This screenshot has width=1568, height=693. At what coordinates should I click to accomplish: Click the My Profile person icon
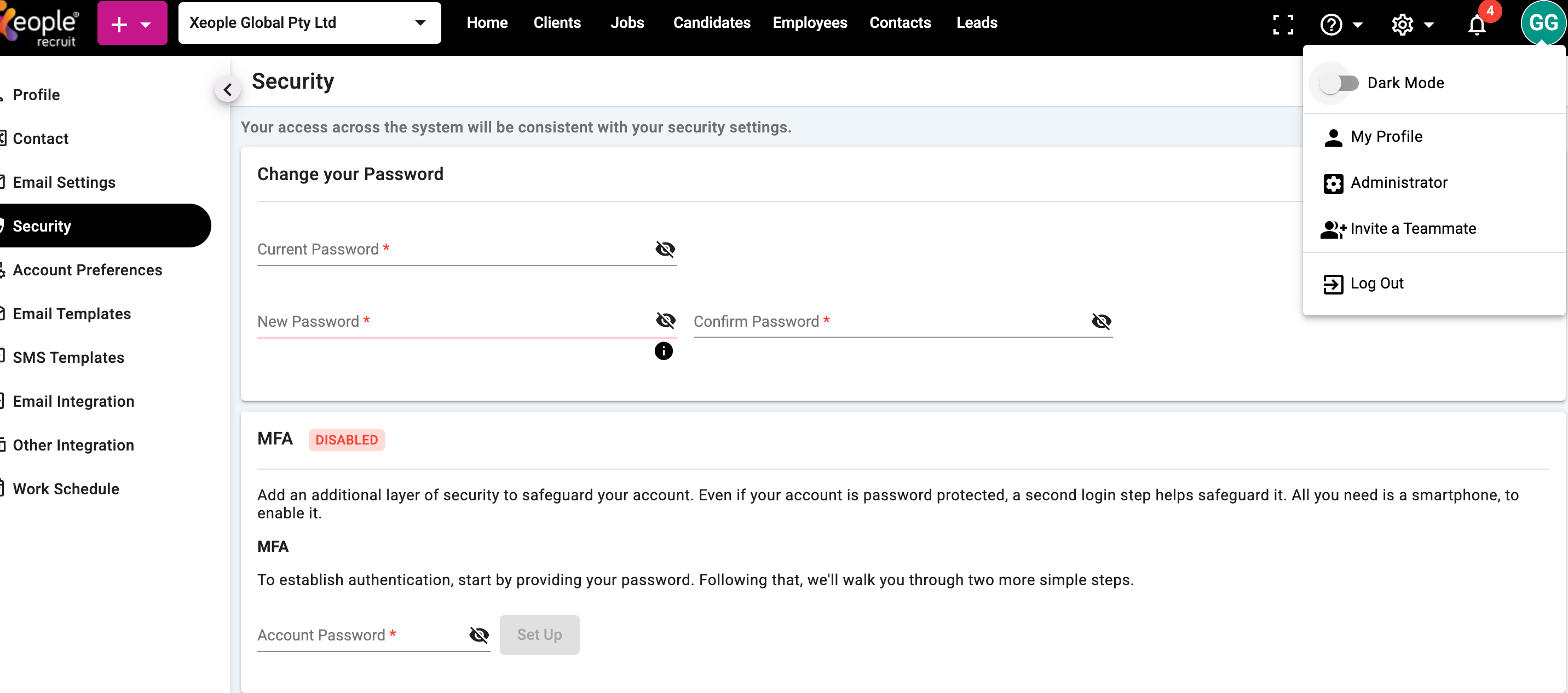pyautogui.click(x=1333, y=137)
